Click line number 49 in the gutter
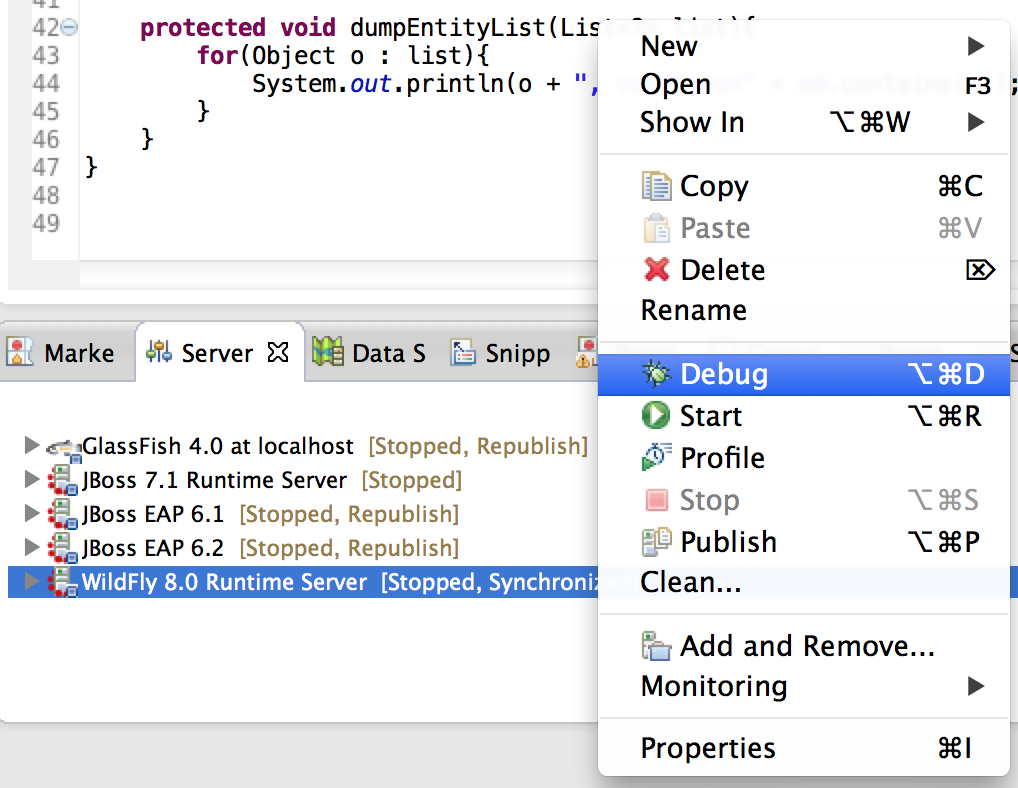1018x788 pixels. [45, 223]
